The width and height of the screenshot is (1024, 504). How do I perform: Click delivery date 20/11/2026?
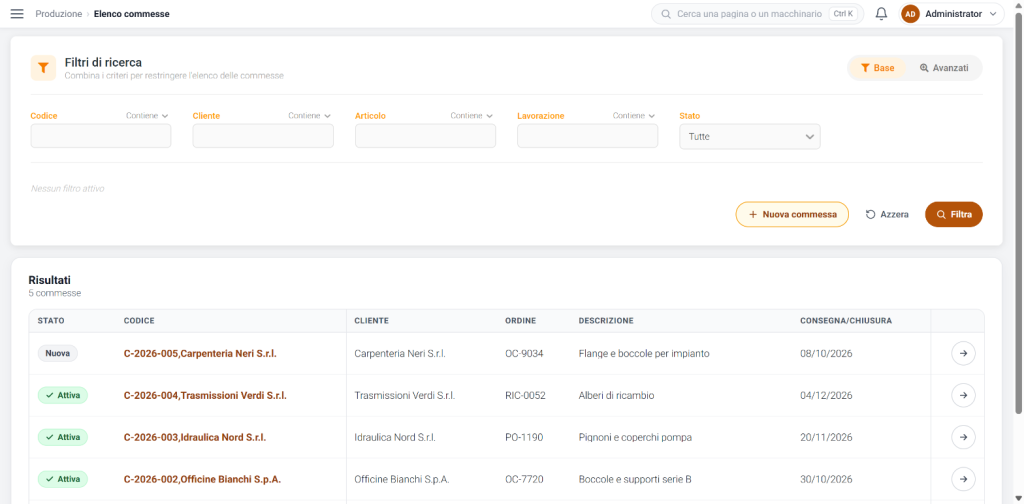(x=826, y=437)
